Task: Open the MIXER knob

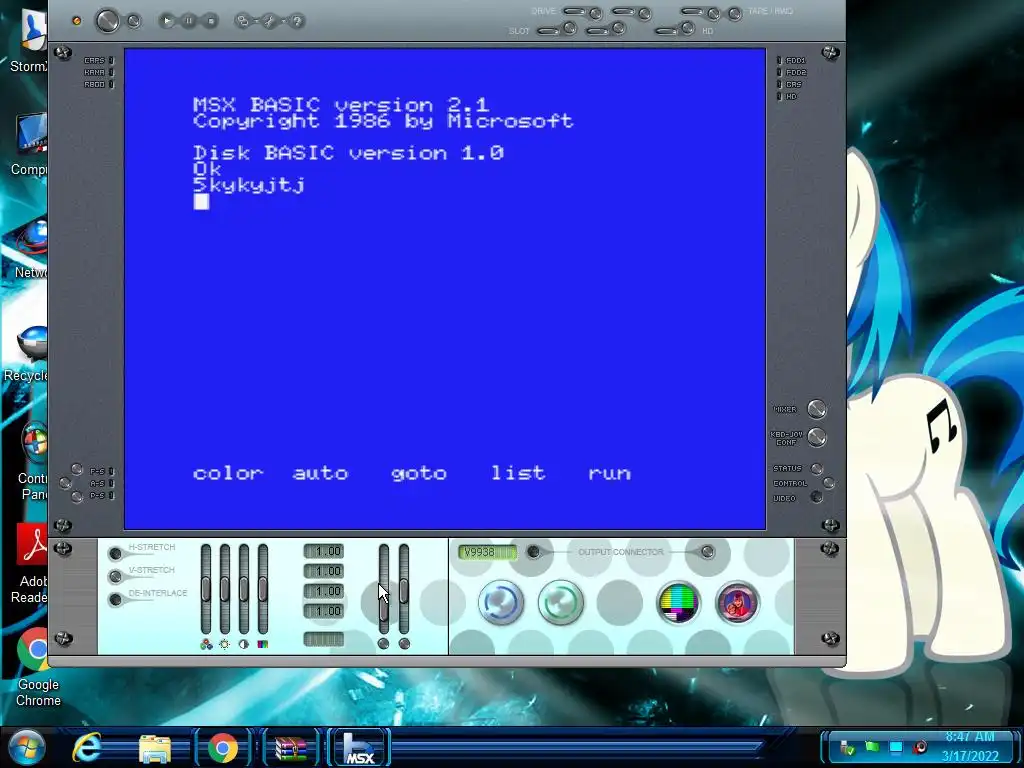Action: point(817,409)
